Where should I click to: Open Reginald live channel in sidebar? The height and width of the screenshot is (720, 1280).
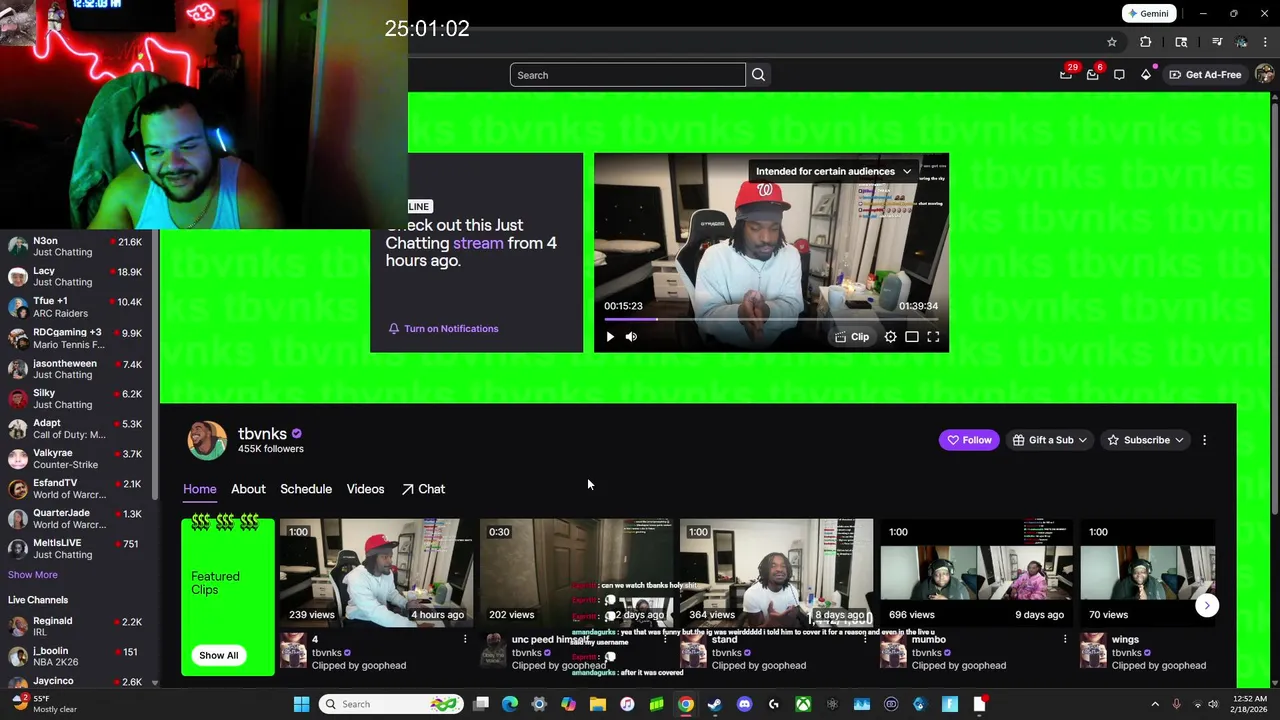tap(75, 627)
